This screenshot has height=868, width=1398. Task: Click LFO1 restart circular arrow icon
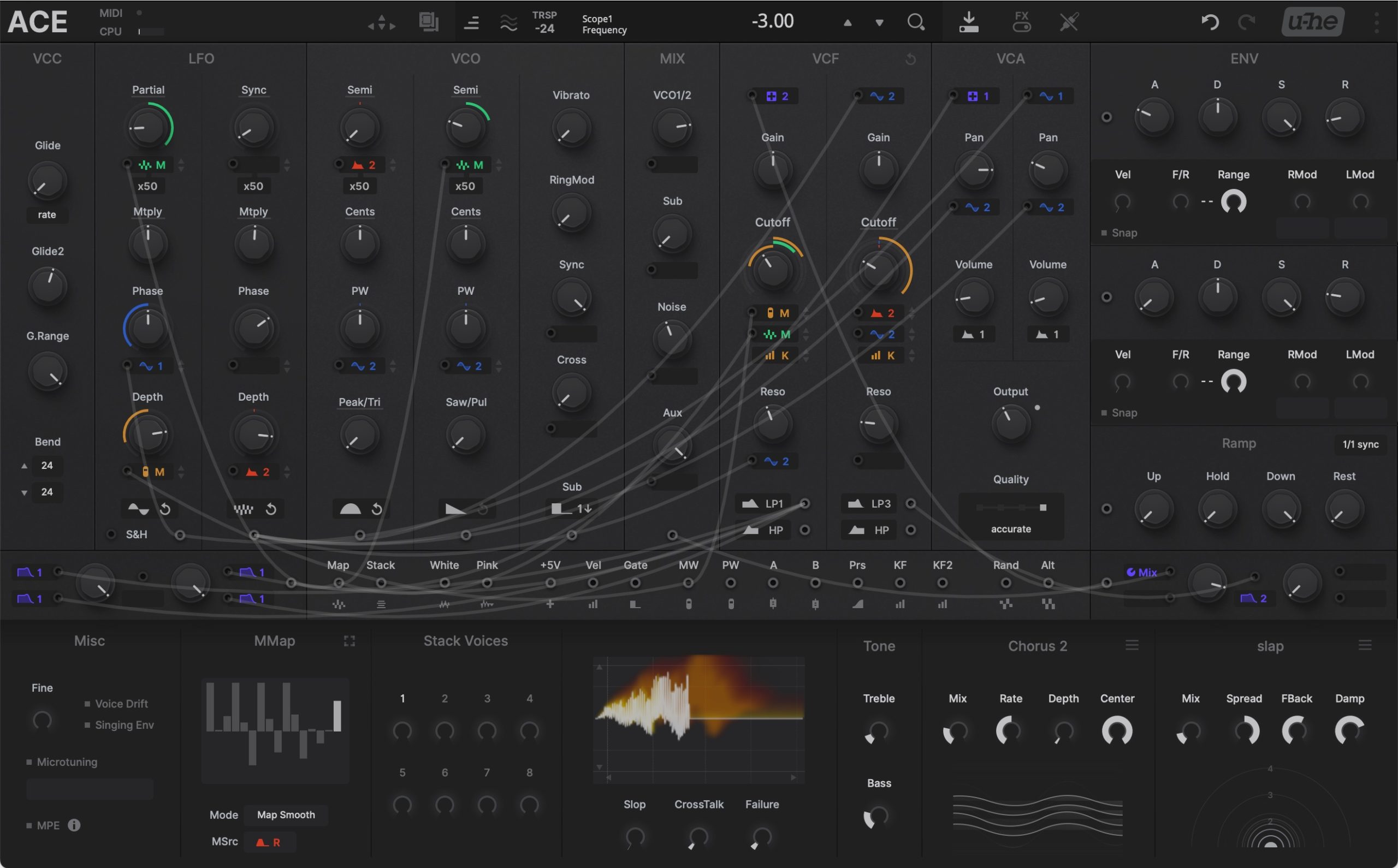tap(165, 509)
